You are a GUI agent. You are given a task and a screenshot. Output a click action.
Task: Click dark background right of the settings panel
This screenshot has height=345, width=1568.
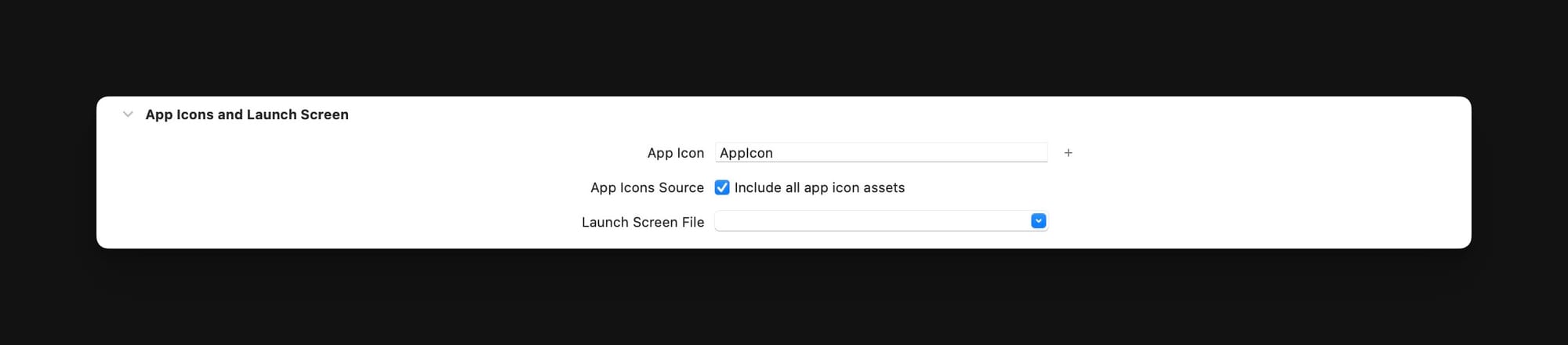click(1521, 172)
